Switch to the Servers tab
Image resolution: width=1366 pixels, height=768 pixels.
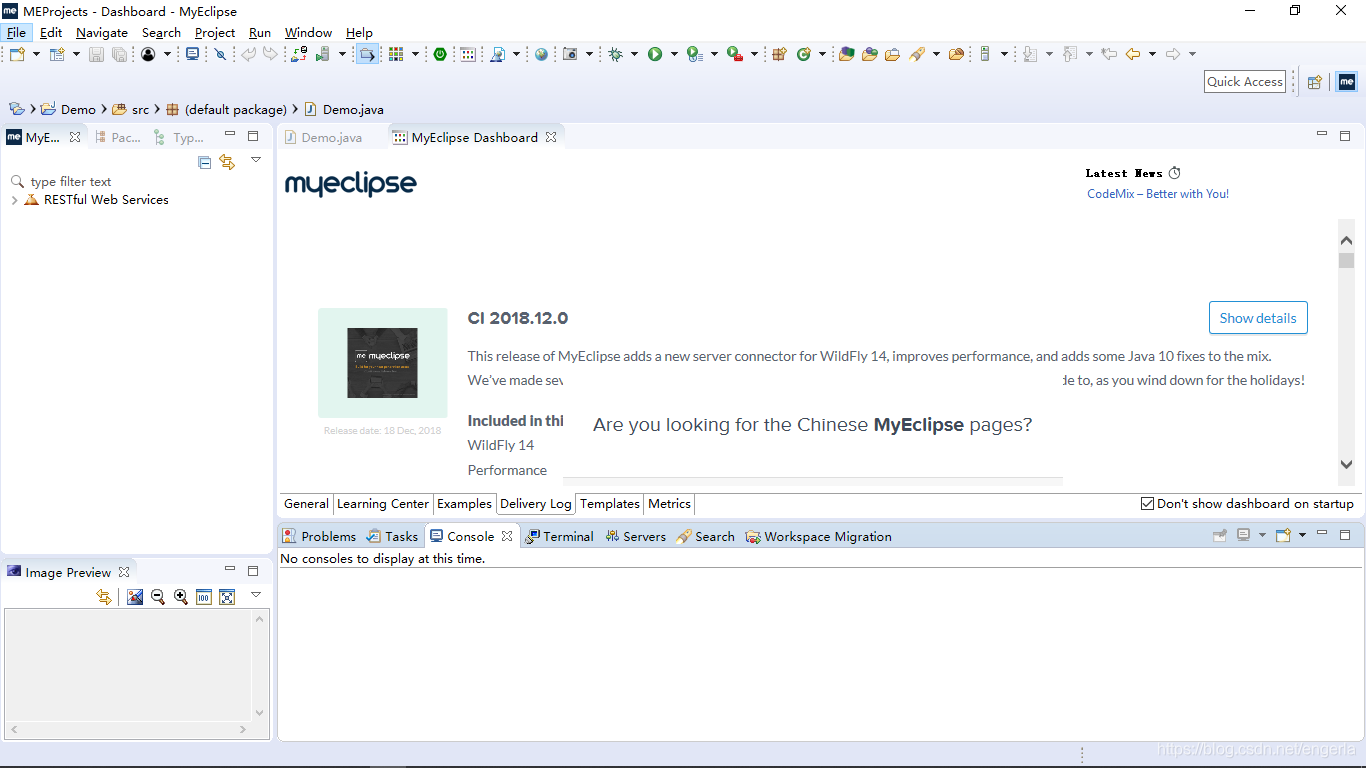[x=635, y=536]
